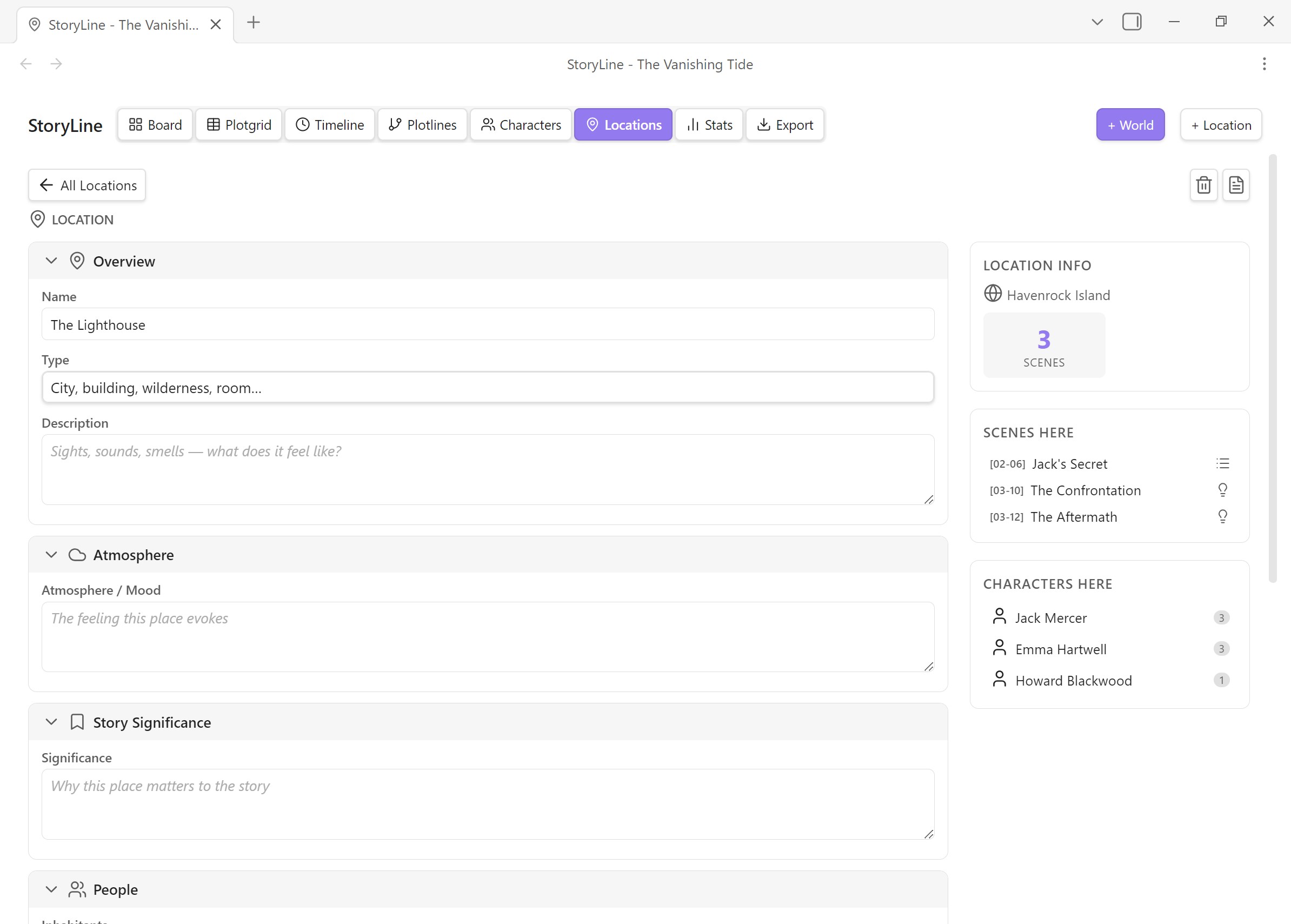Viewport: 1291px width, 924px height.
Task: Click list status icon for Jack's Secret
Action: pos(1222,464)
